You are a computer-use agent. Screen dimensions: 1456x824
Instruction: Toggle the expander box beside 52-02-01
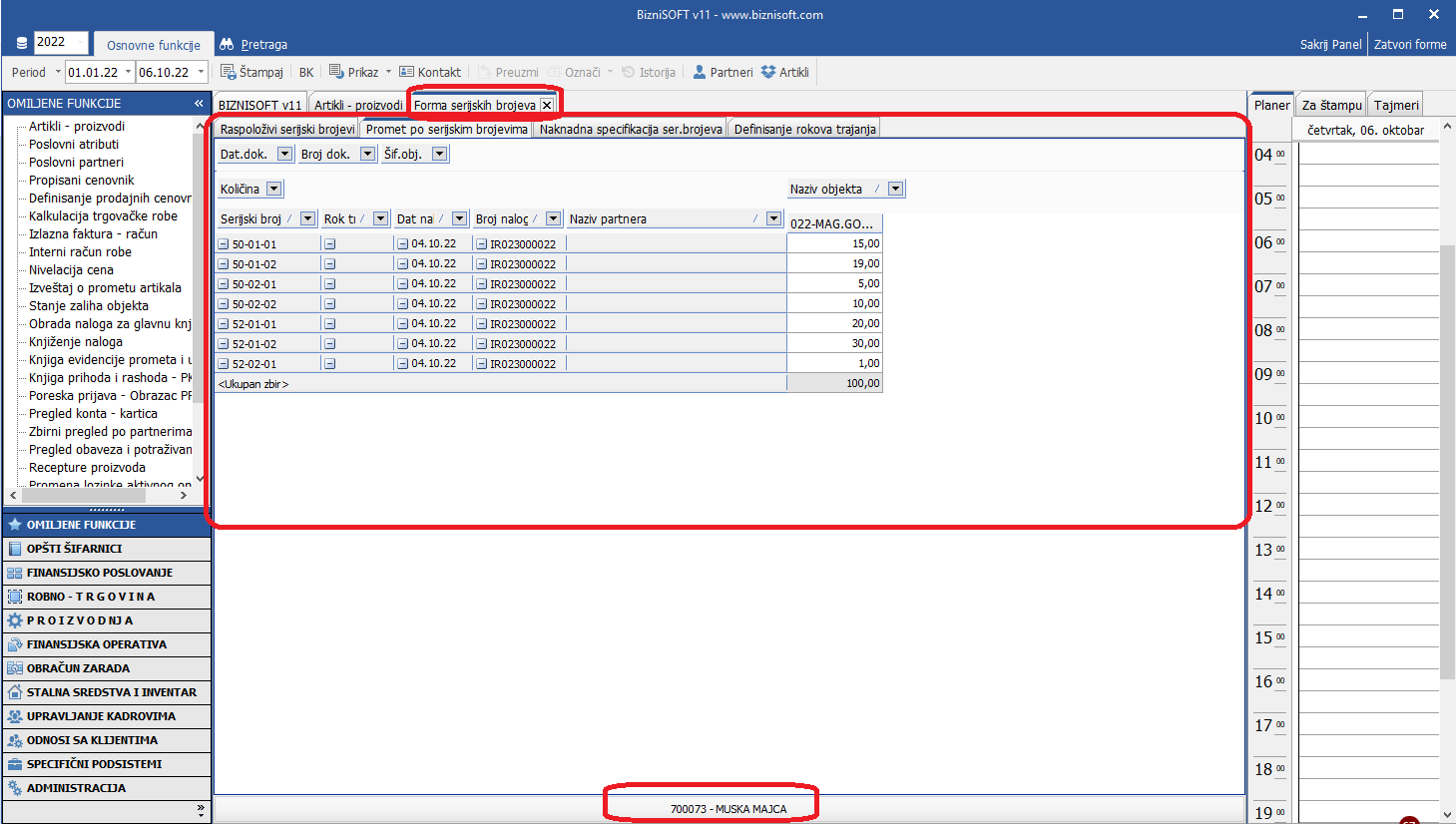click(x=224, y=364)
